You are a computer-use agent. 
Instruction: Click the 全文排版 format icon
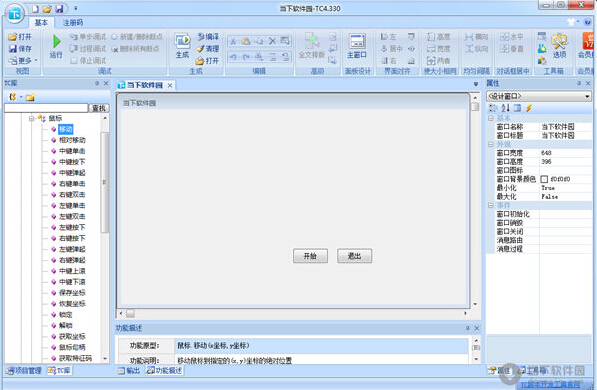[312, 40]
